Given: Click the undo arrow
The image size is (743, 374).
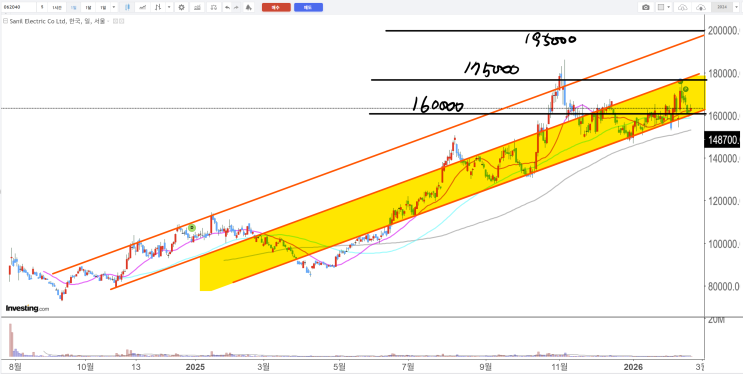Looking at the screenshot, I should click(x=227, y=7).
